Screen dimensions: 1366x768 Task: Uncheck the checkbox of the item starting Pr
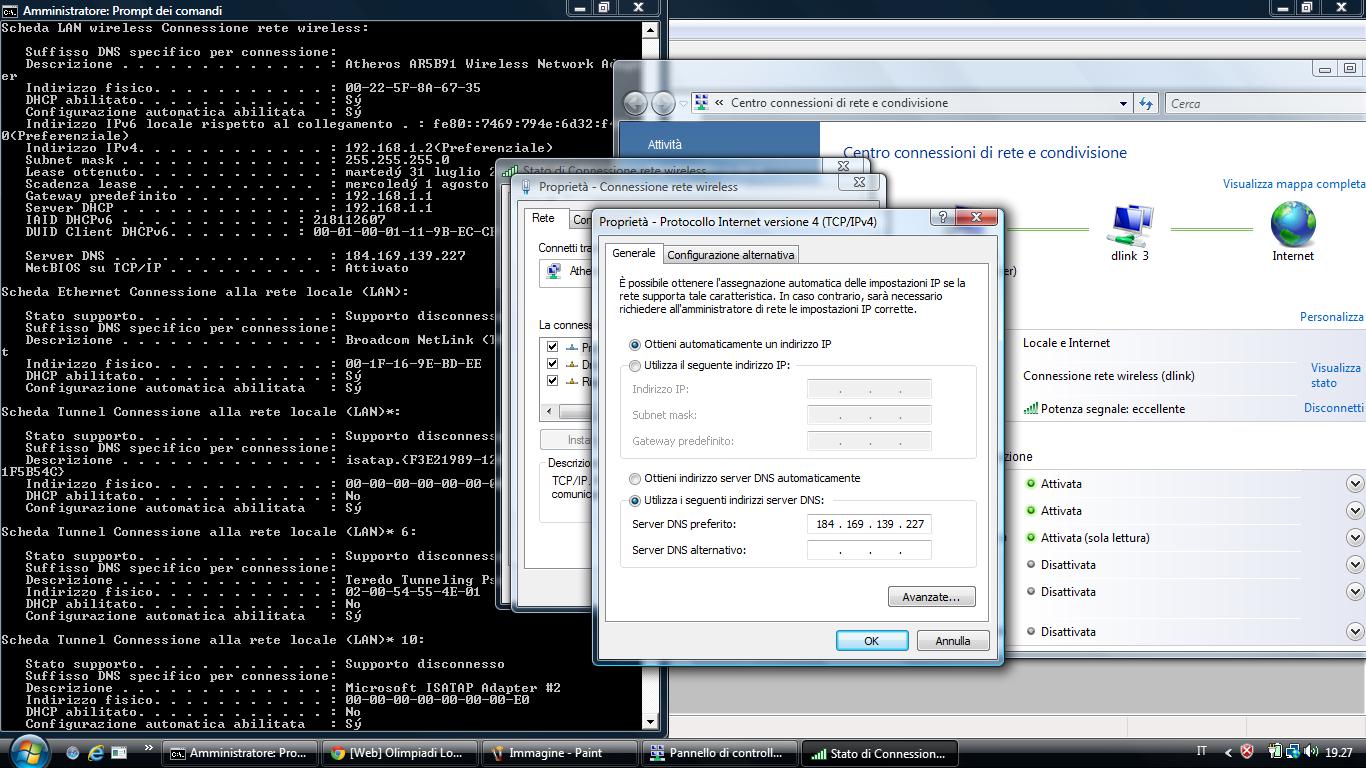click(x=552, y=346)
